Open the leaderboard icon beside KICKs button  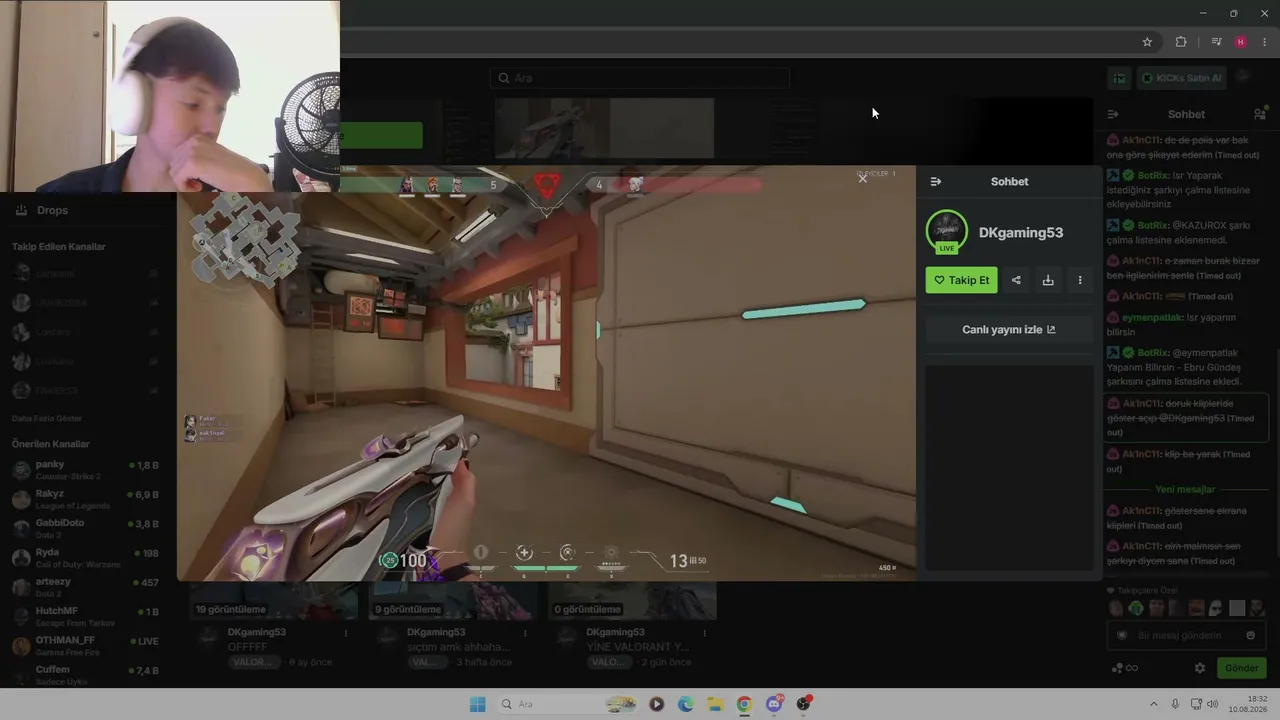[x=1119, y=78]
